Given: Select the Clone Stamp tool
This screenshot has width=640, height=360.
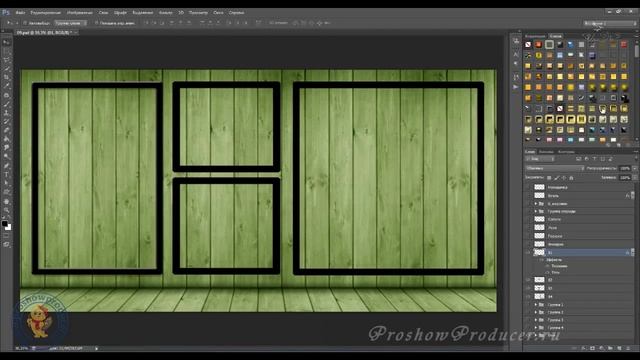Looking at the screenshot, I should click(7, 113).
